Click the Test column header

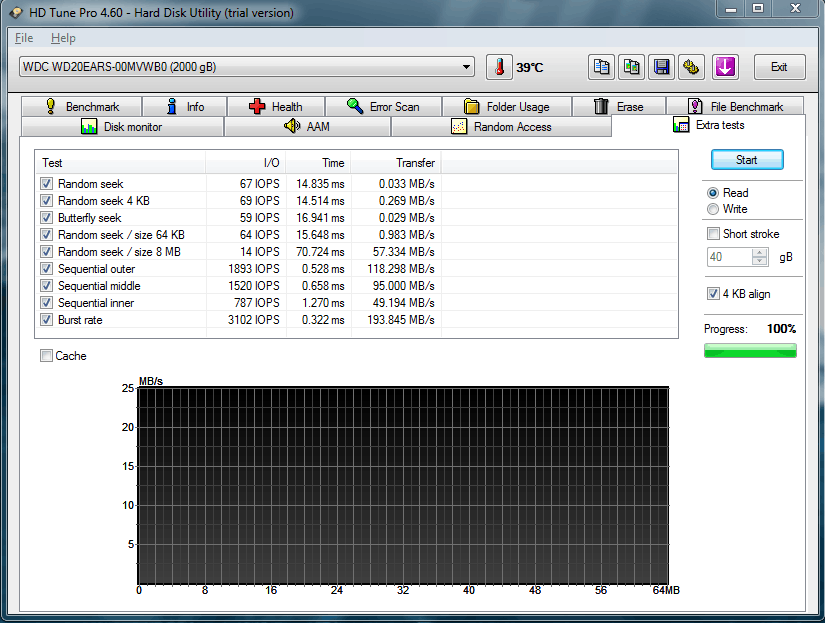[x=120, y=163]
